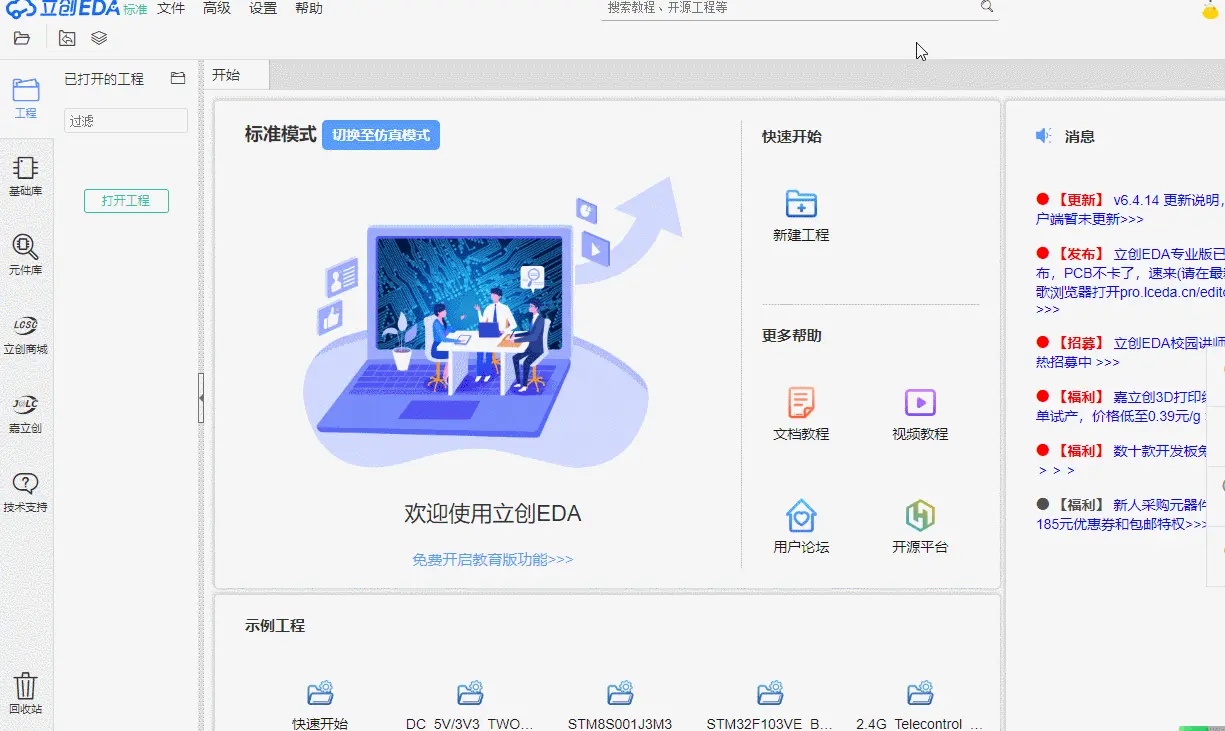Image resolution: width=1225 pixels, height=731 pixels.
Task: Open the 帮助 menu
Action: [x=309, y=8]
